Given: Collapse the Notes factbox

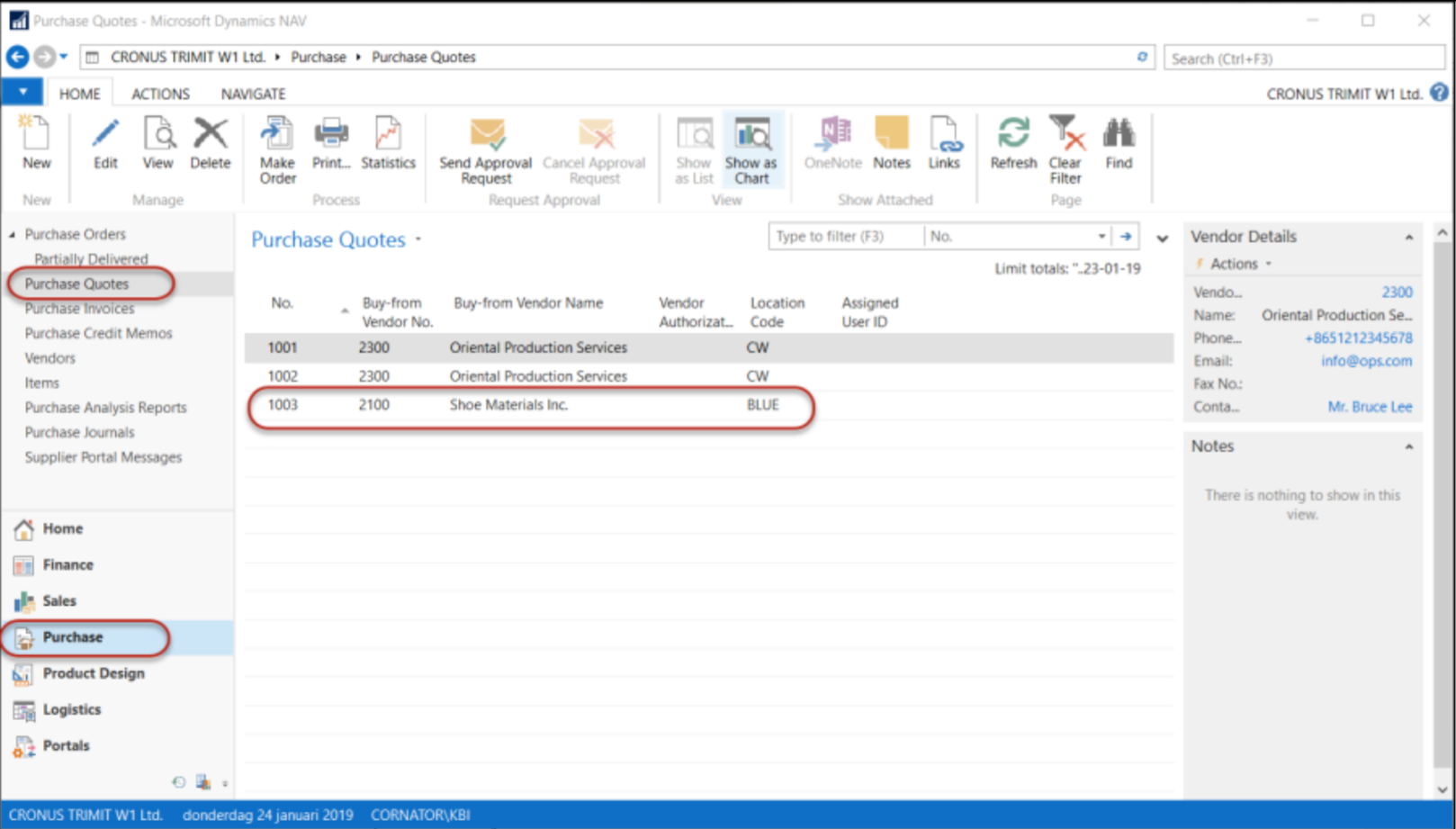Looking at the screenshot, I should (1409, 446).
